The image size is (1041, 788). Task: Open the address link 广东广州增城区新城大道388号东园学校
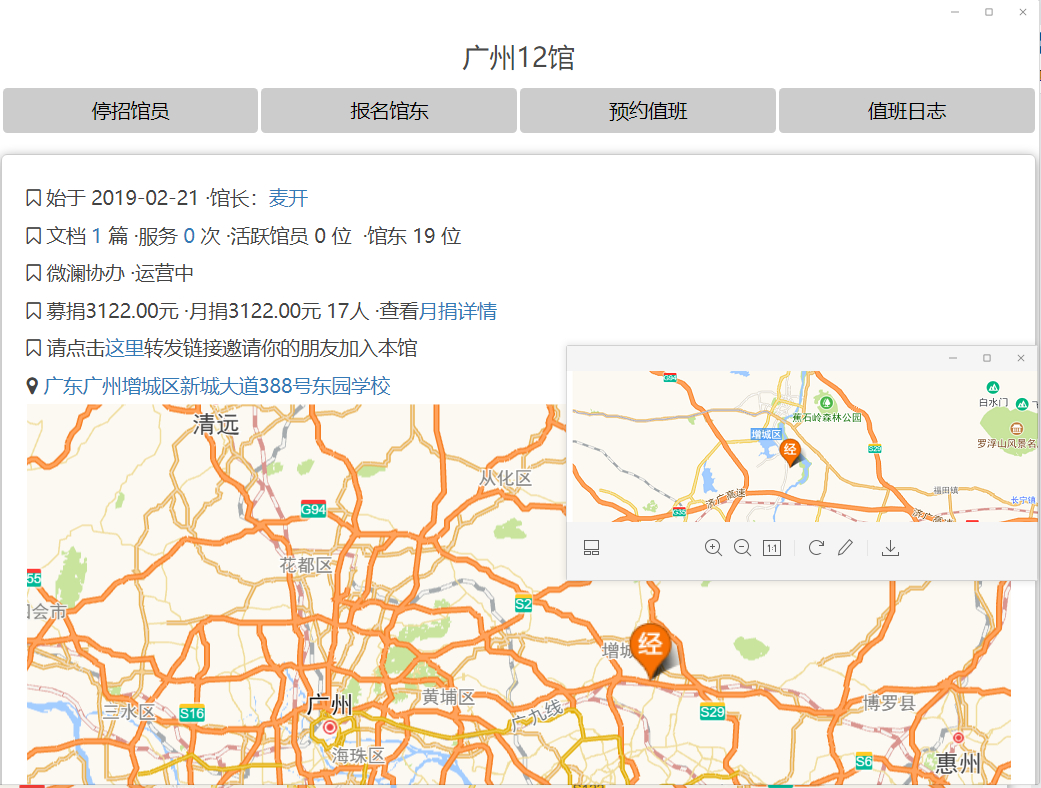pos(217,386)
